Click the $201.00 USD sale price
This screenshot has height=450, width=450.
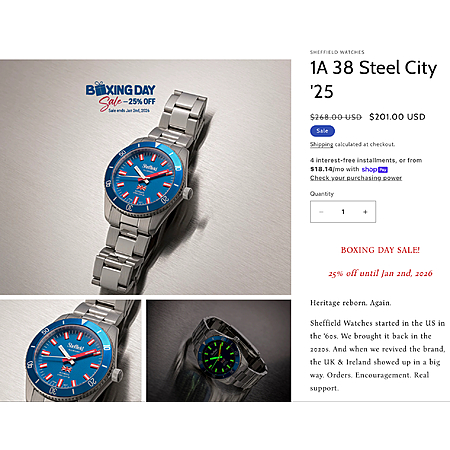(x=397, y=117)
